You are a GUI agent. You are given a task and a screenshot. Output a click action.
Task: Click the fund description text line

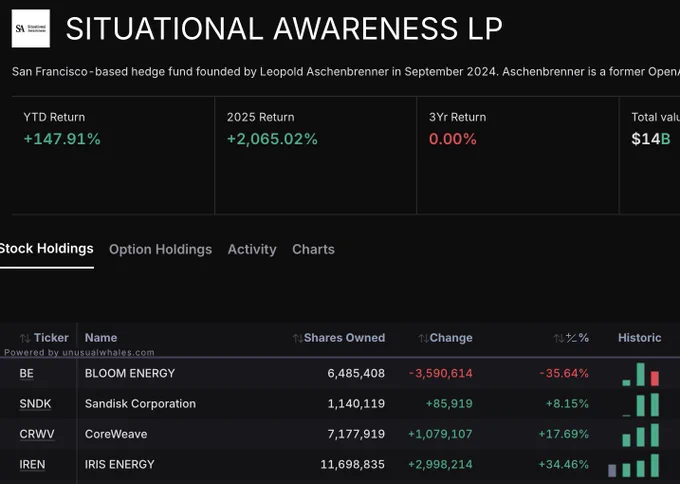[346, 72]
